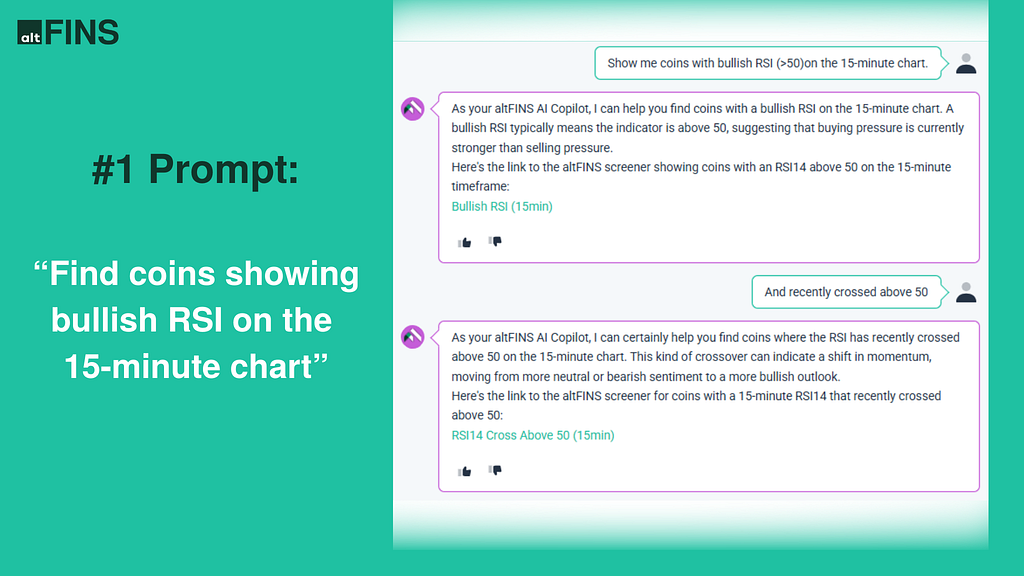Dislike the first Copilot response with thumbs down
This screenshot has width=1024, height=576.
[x=495, y=242]
